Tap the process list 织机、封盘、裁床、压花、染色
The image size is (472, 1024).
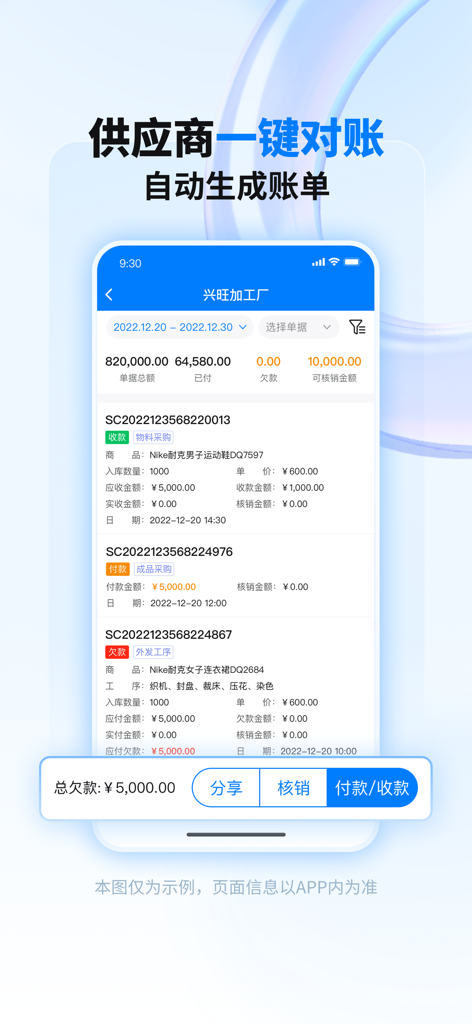(212, 686)
